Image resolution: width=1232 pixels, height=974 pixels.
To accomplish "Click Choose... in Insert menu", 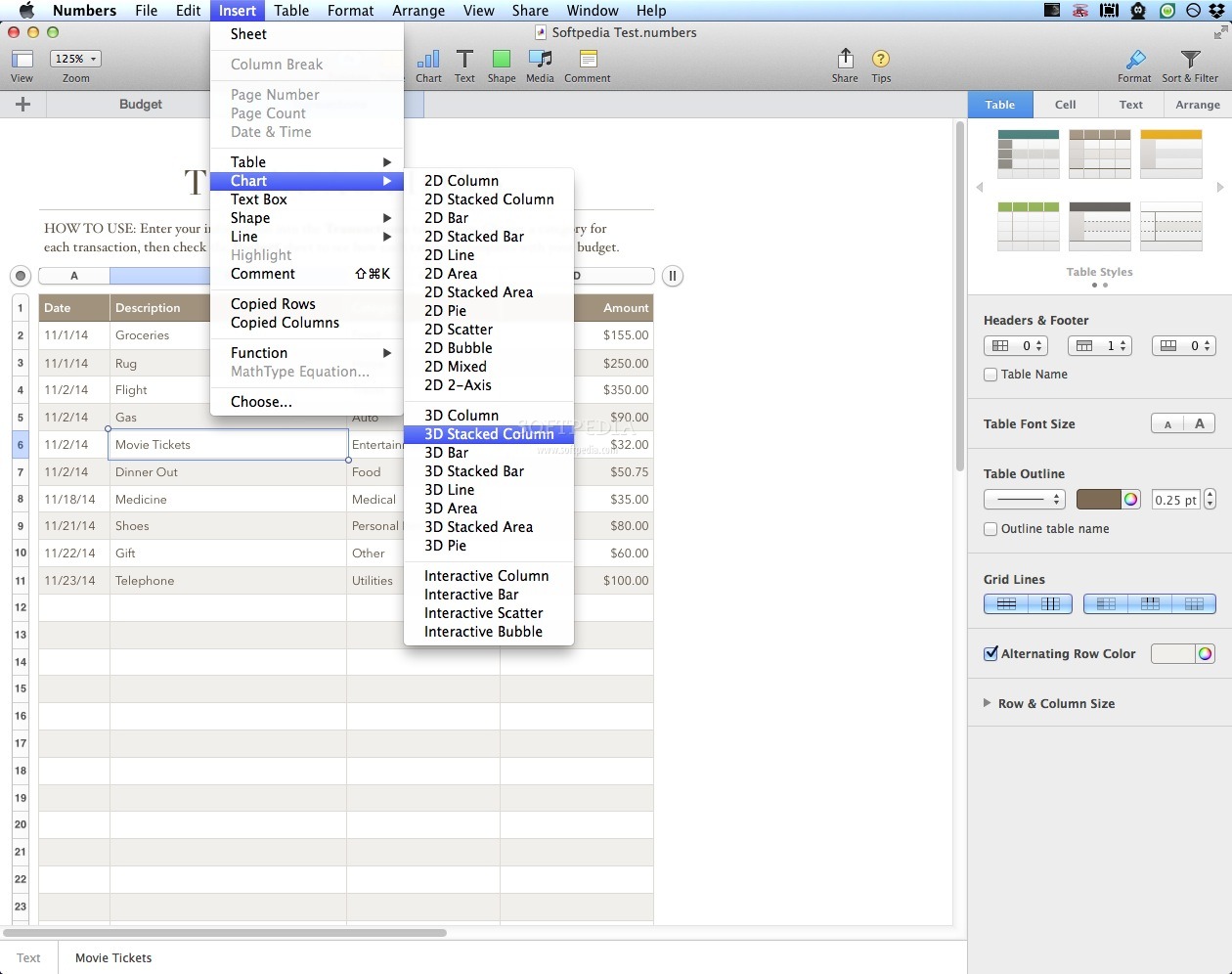I will click(x=307, y=402).
